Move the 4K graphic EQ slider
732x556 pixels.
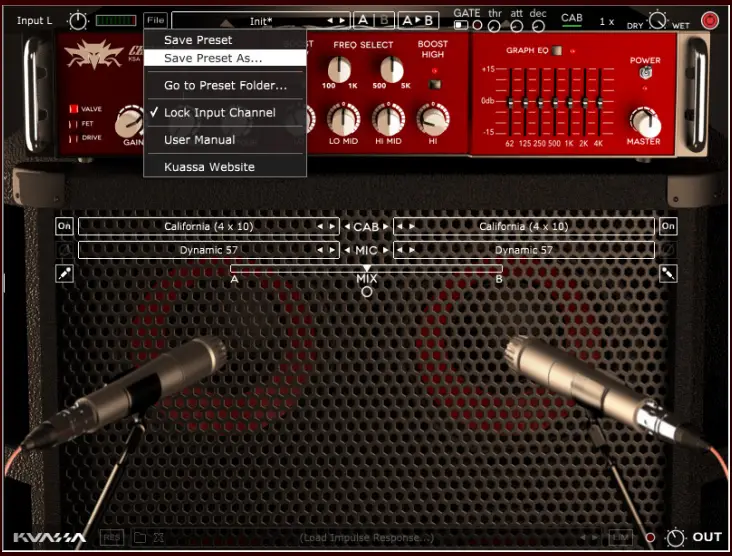[599, 102]
